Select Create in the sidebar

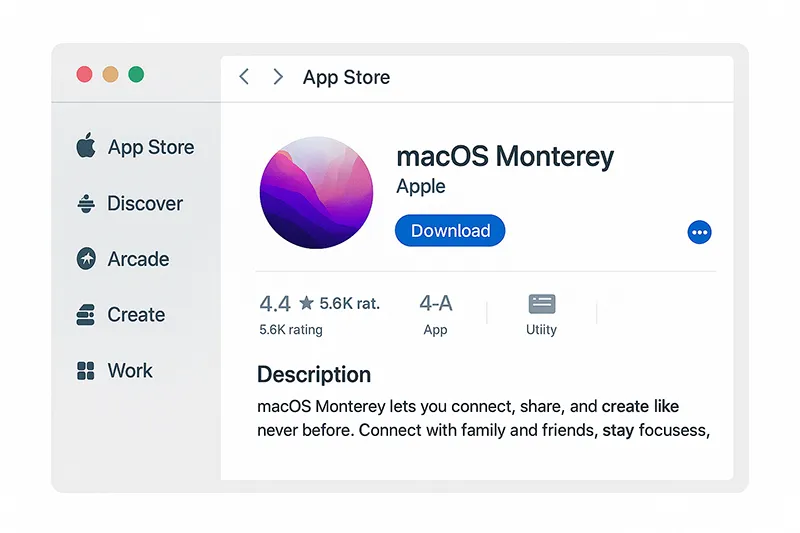coord(136,315)
